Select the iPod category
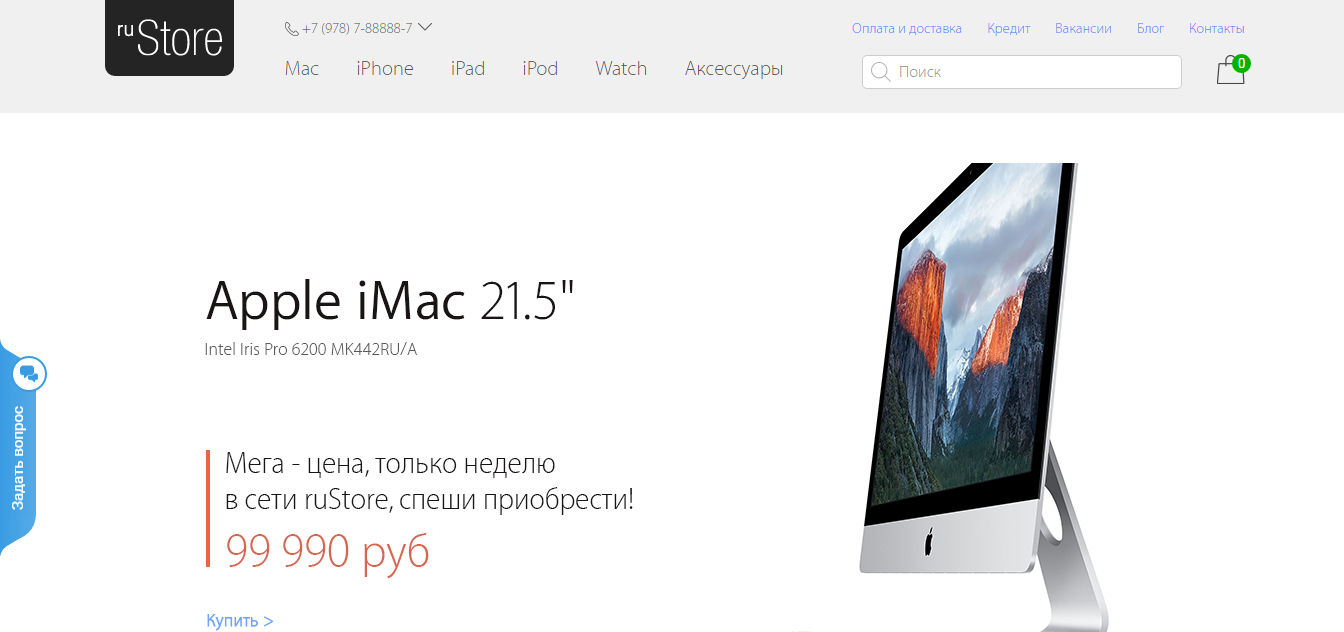 [x=540, y=69]
